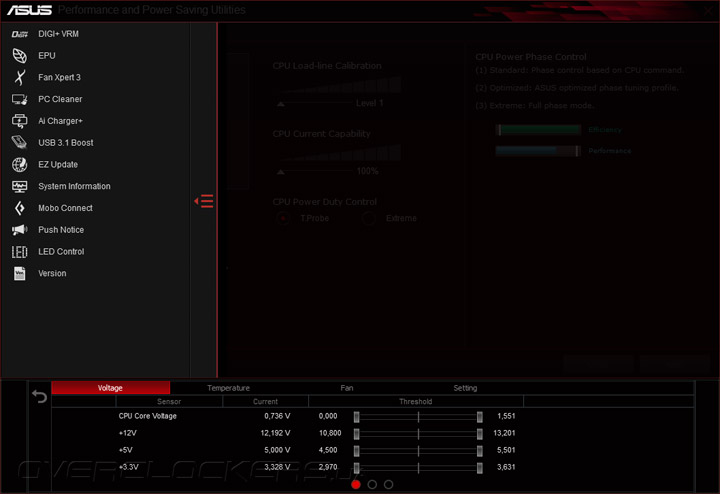Select the Mobo Connect icon

pos(19,208)
